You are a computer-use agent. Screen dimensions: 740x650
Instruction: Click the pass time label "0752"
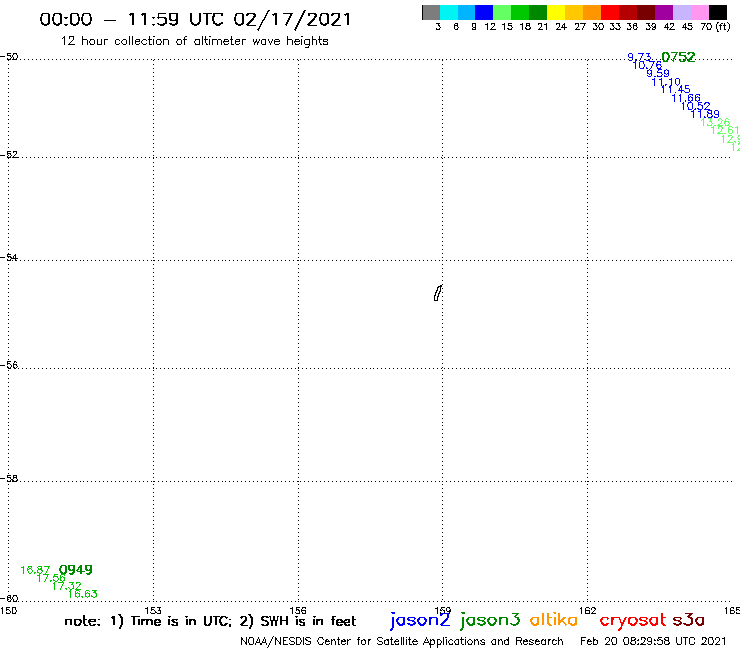point(678,57)
